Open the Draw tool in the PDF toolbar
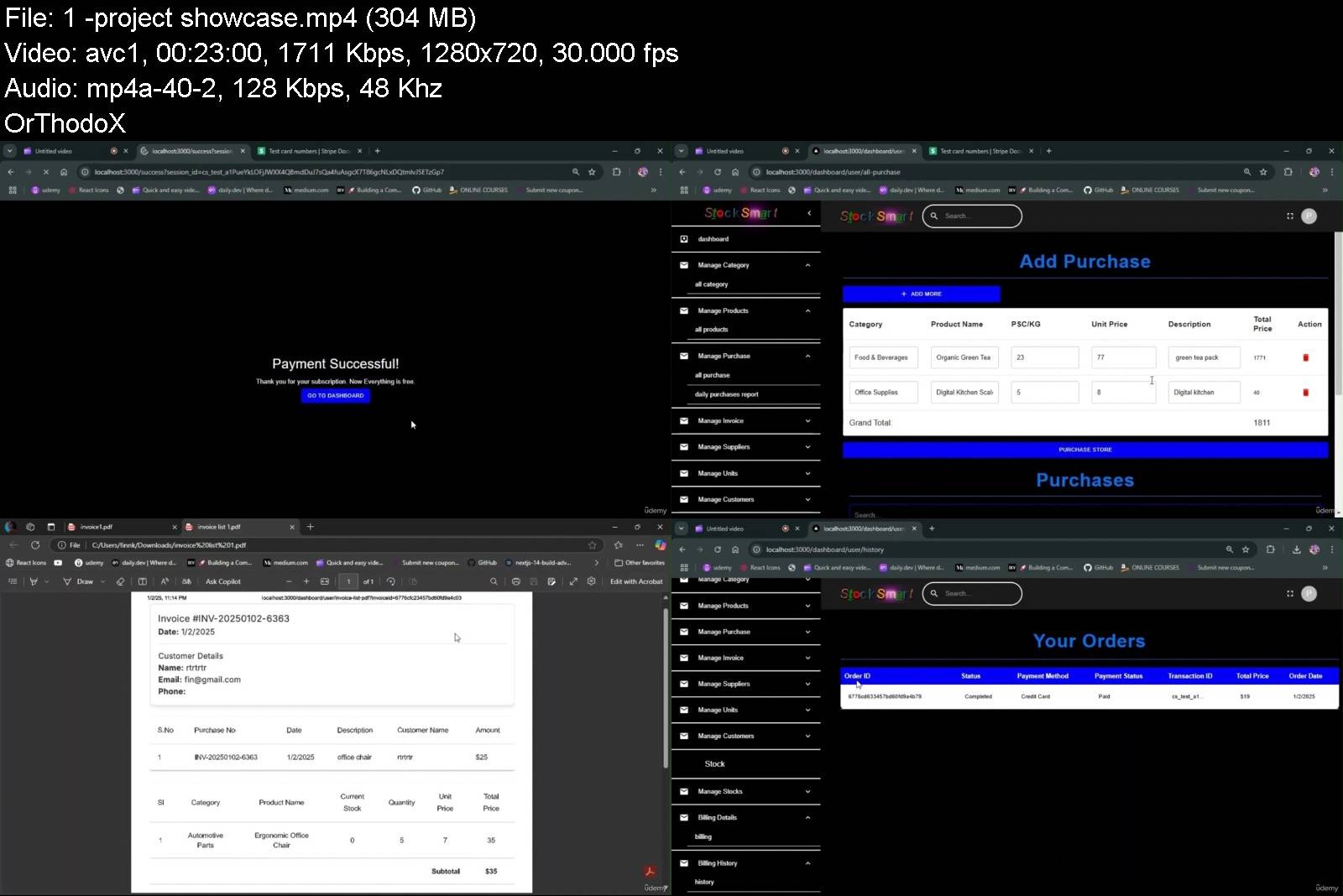Viewport: 1343px width, 896px height. pos(78,581)
